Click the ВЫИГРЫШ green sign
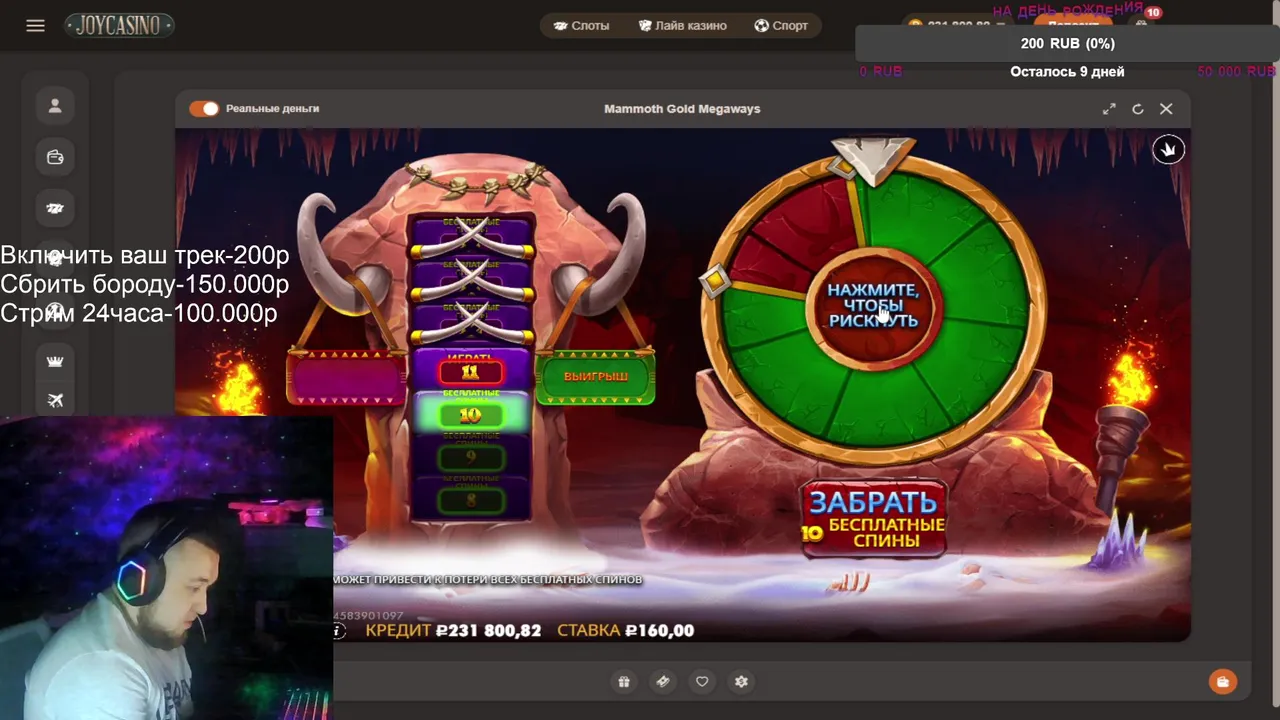The width and height of the screenshot is (1280, 720). tap(596, 377)
